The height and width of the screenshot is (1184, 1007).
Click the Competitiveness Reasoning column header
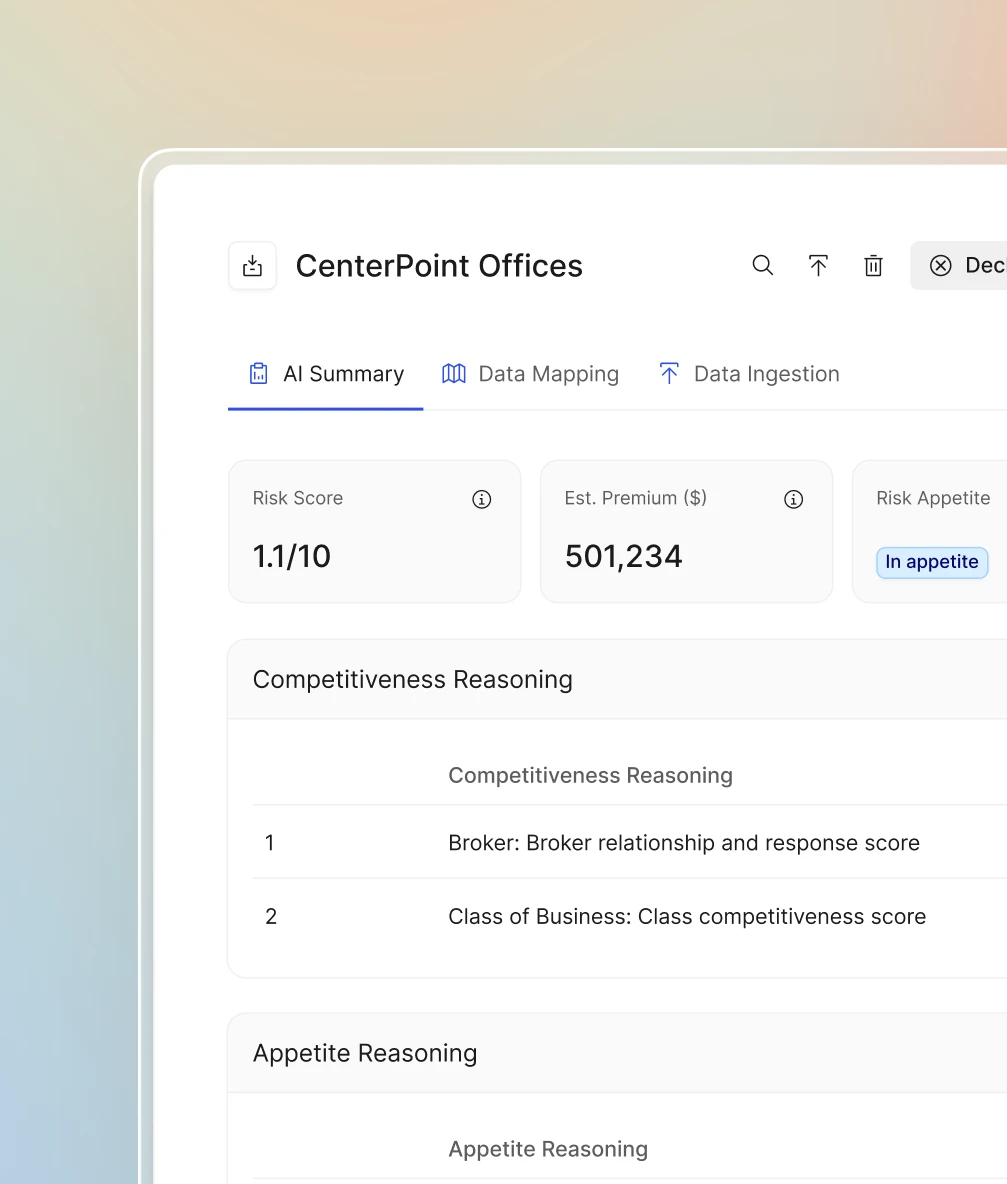coord(590,775)
